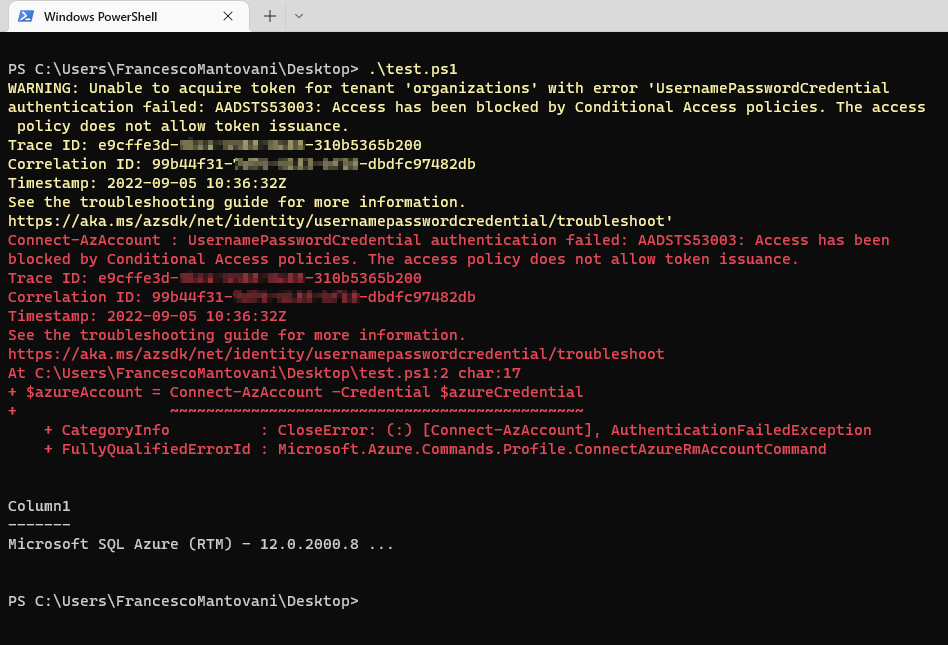This screenshot has height=645, width=948.
Task: Click the empty bottom prompt line
Action: 183,601
